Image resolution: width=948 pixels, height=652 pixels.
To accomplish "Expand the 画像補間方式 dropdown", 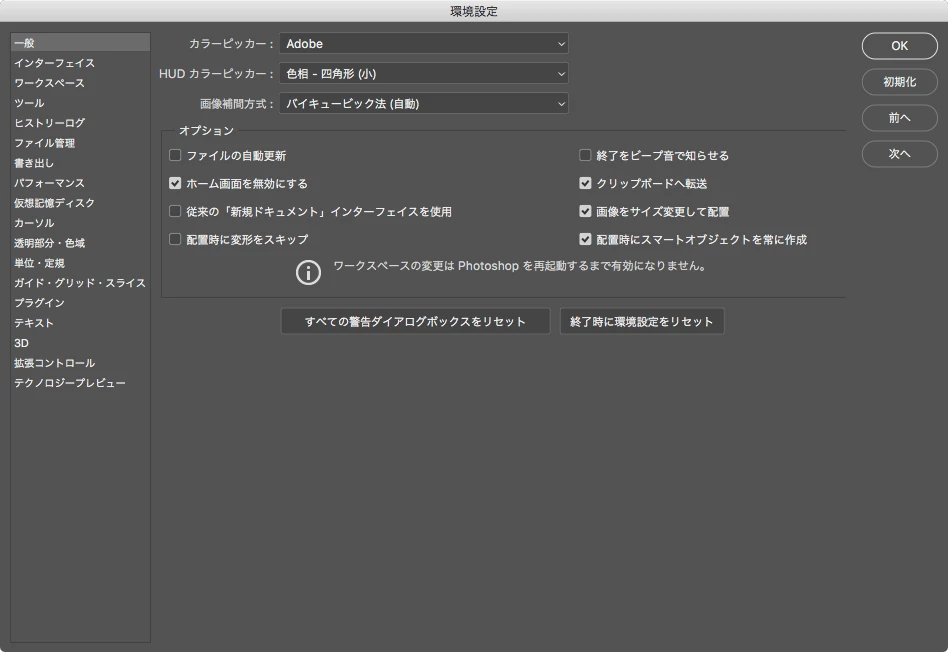I will (424, 103).
